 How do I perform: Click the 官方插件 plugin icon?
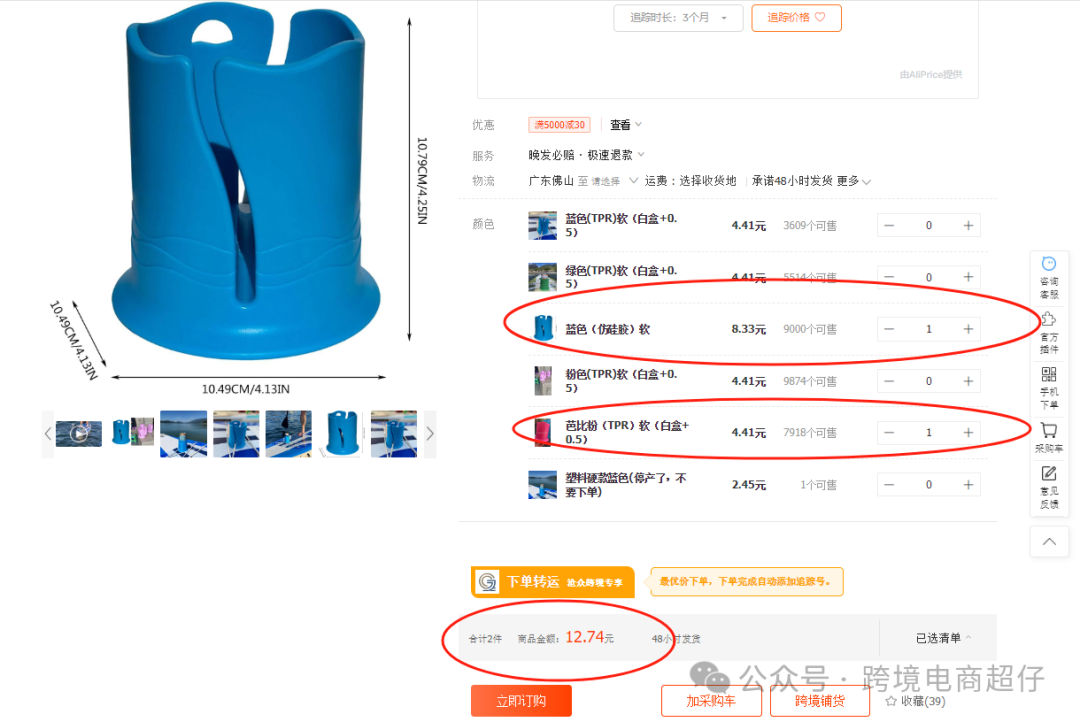[x=1049, y=319]
